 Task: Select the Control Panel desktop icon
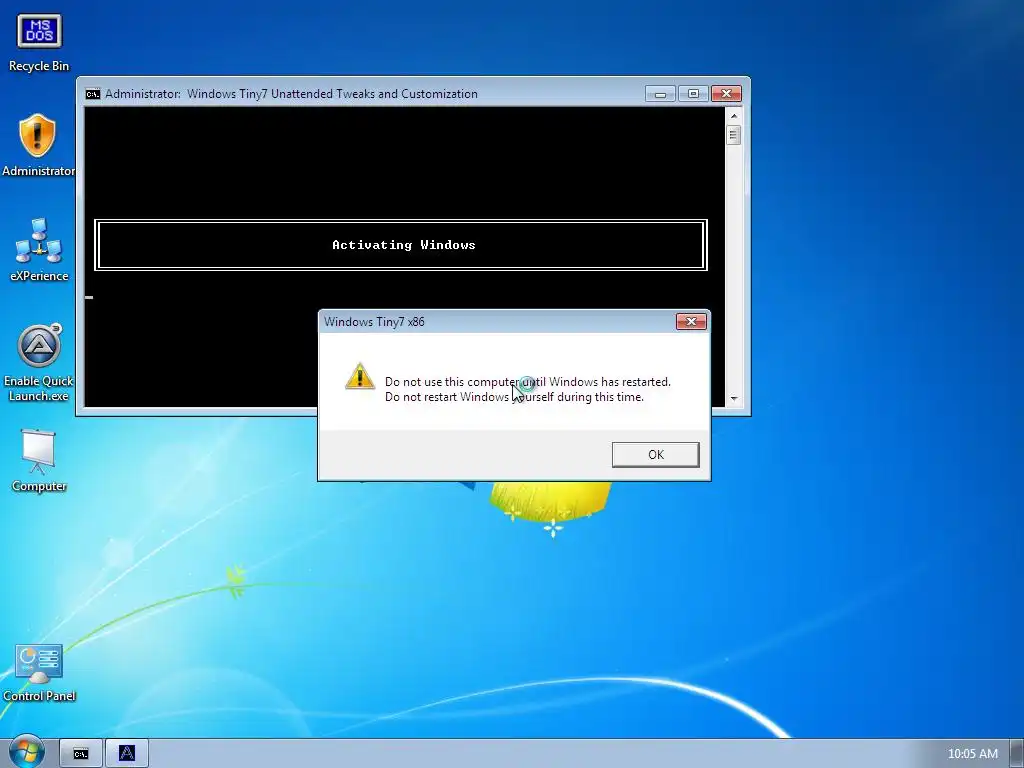[39, 673]
